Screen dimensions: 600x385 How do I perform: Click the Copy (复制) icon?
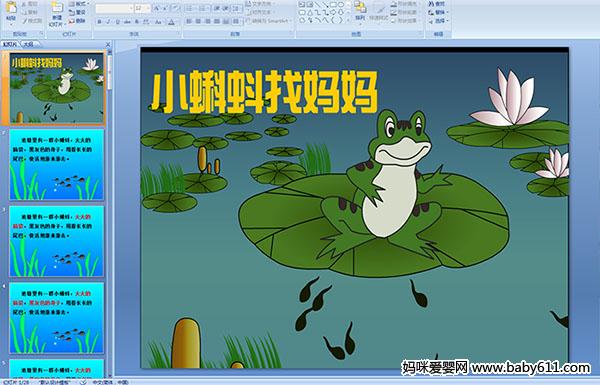coord(24,12)
